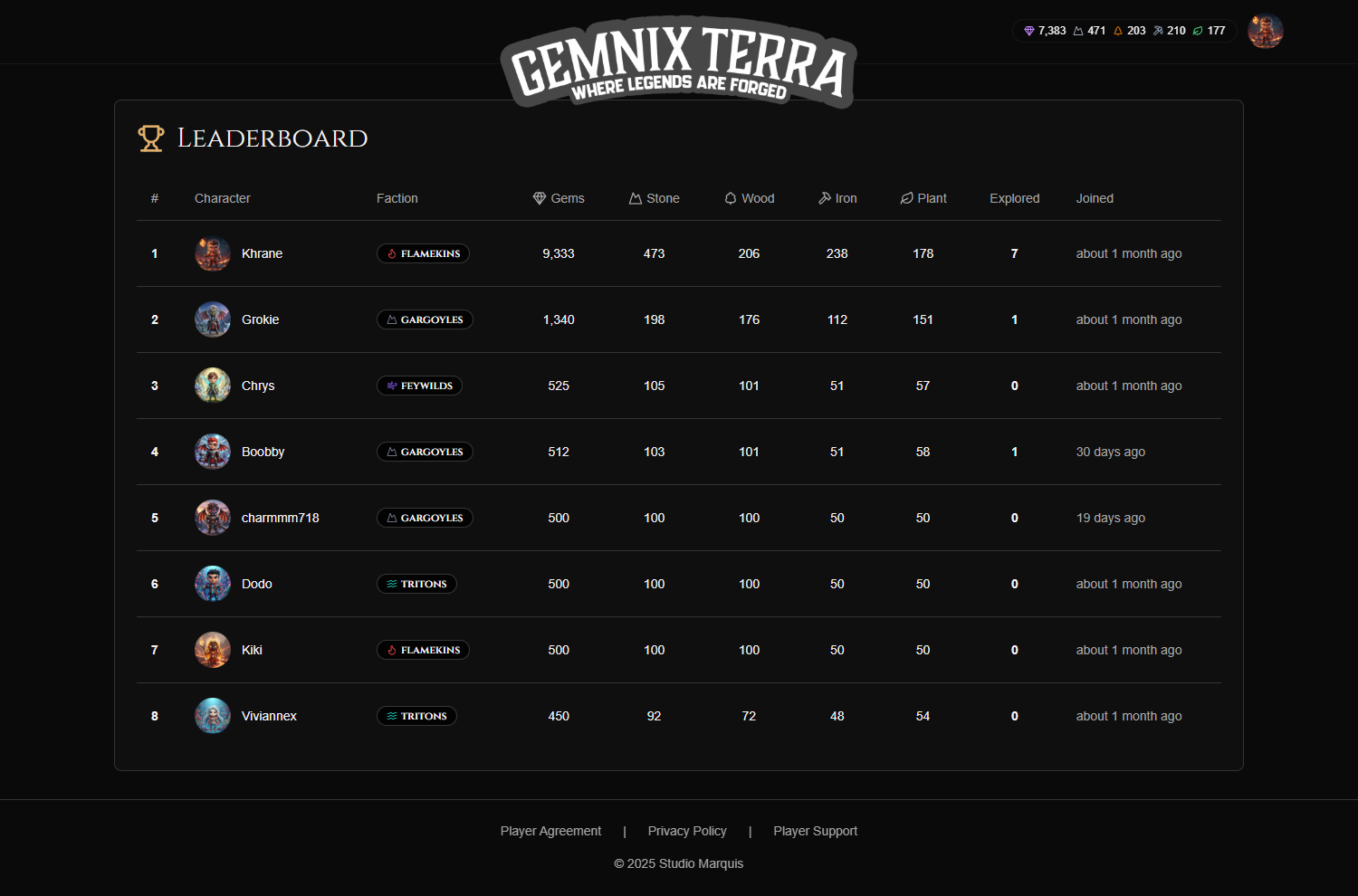The width and height of the screenshot is (1358, 896).
Task: Open the Player Agreement link
Action: [x=550, y=831]
